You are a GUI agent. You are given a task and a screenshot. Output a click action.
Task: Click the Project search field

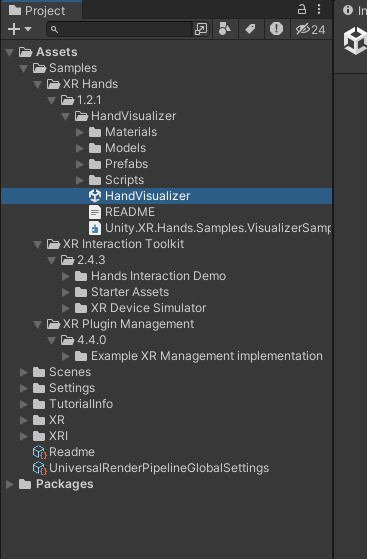coord(119,29)
